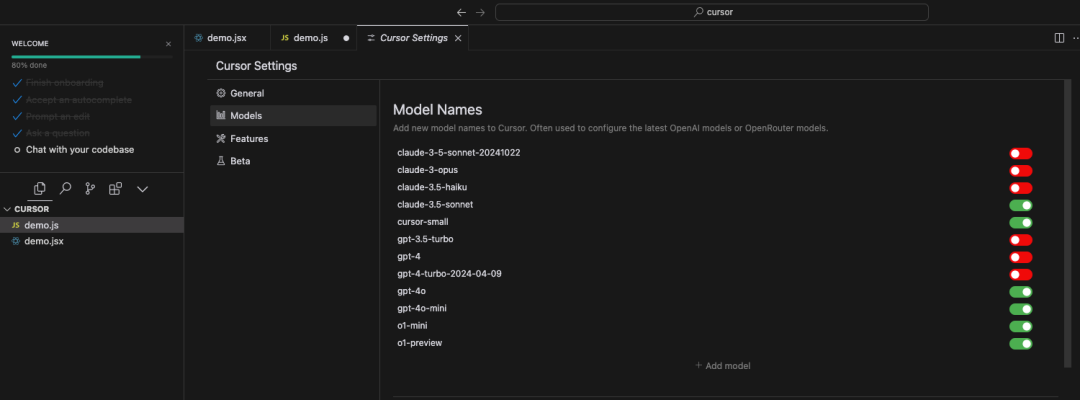
Task: Click the React icon of demo.jsx in explorer
Action: pyautogui.click(x=15, y=242)
